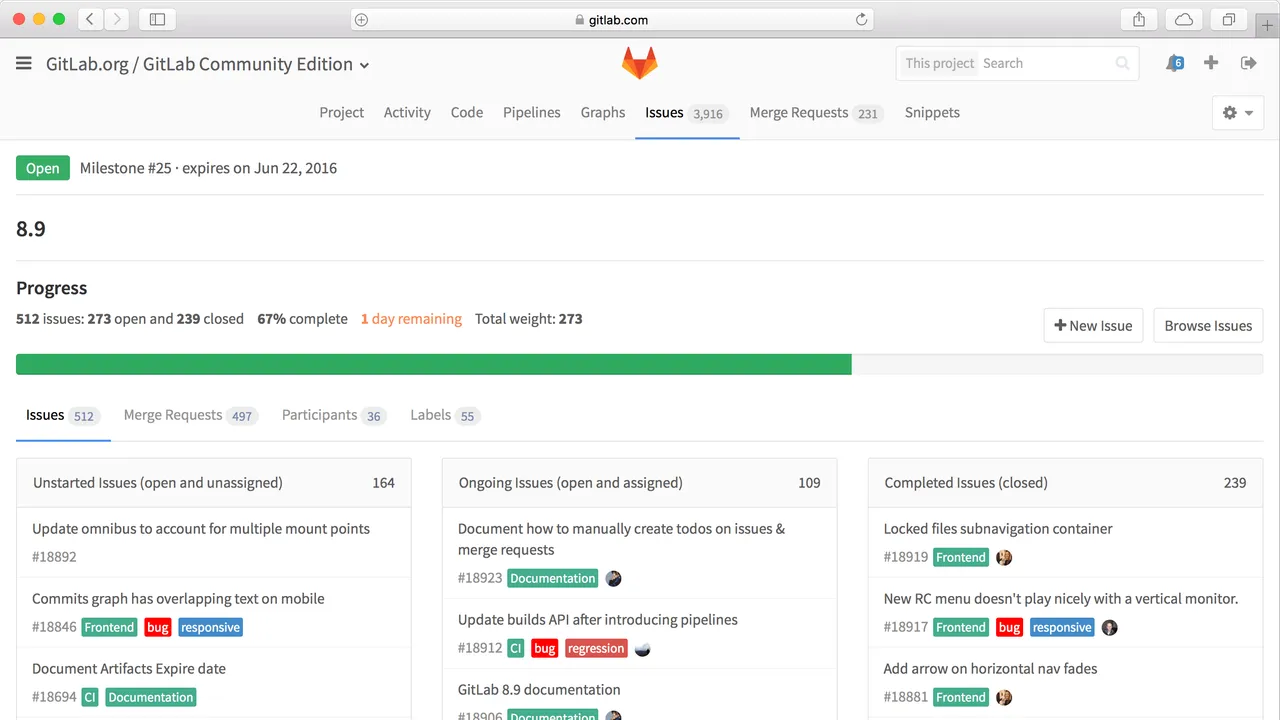This screenshot has width=1280, height=720.
Task: Click the search magnifier icon
Action: 1123,63
